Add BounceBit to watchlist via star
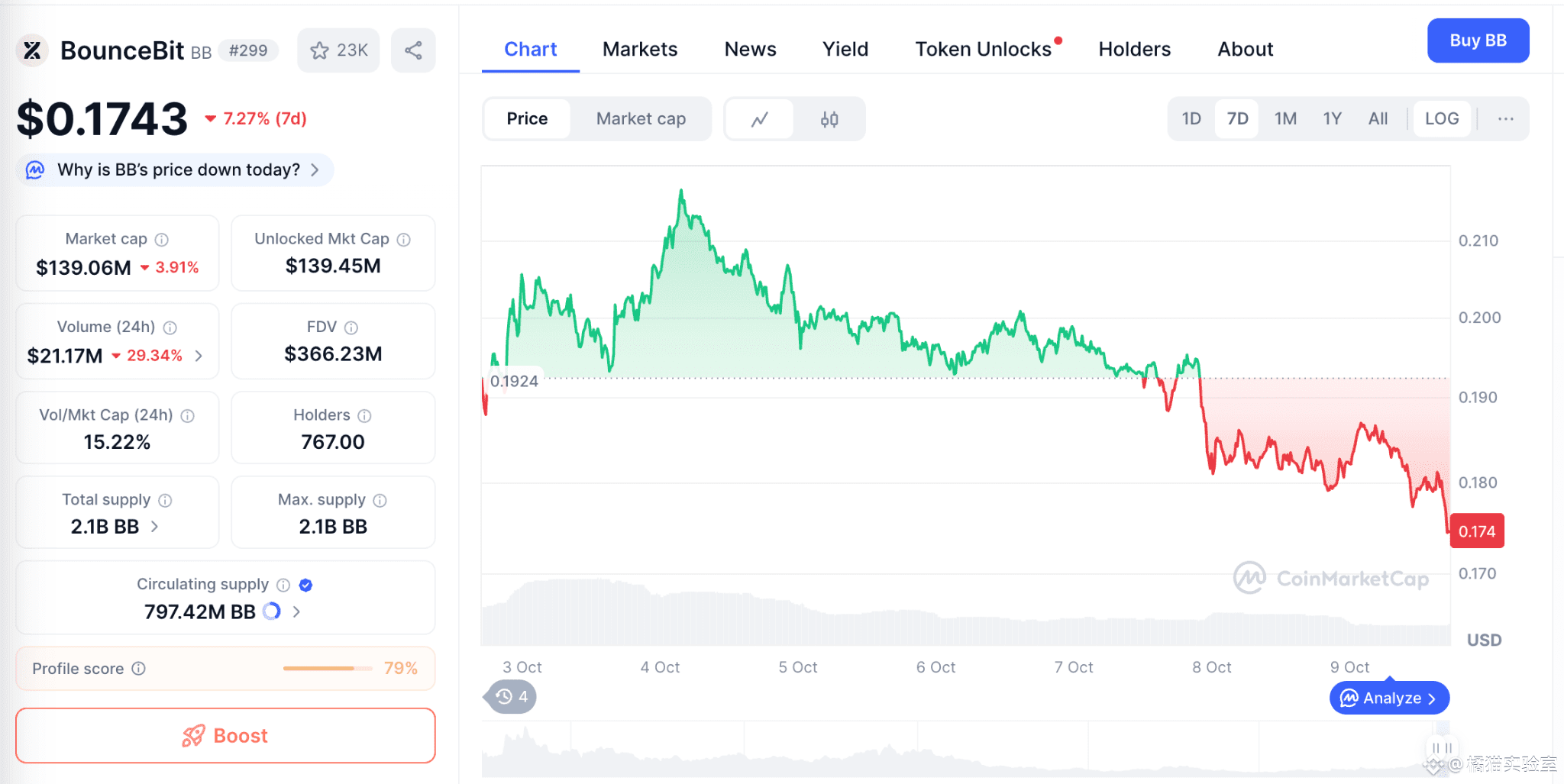Viewport: 1564px width, 784px height. 338,50
